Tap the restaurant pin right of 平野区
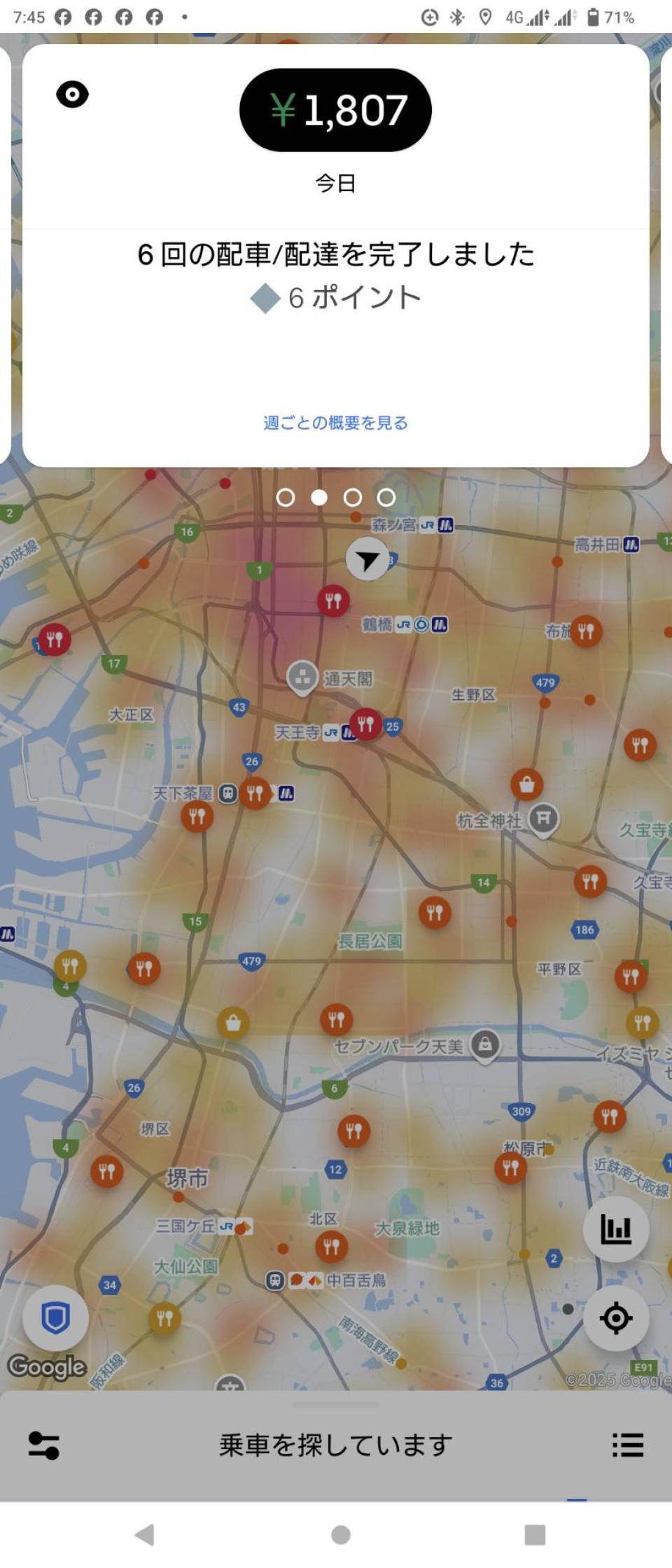 [x=631, y=976]
